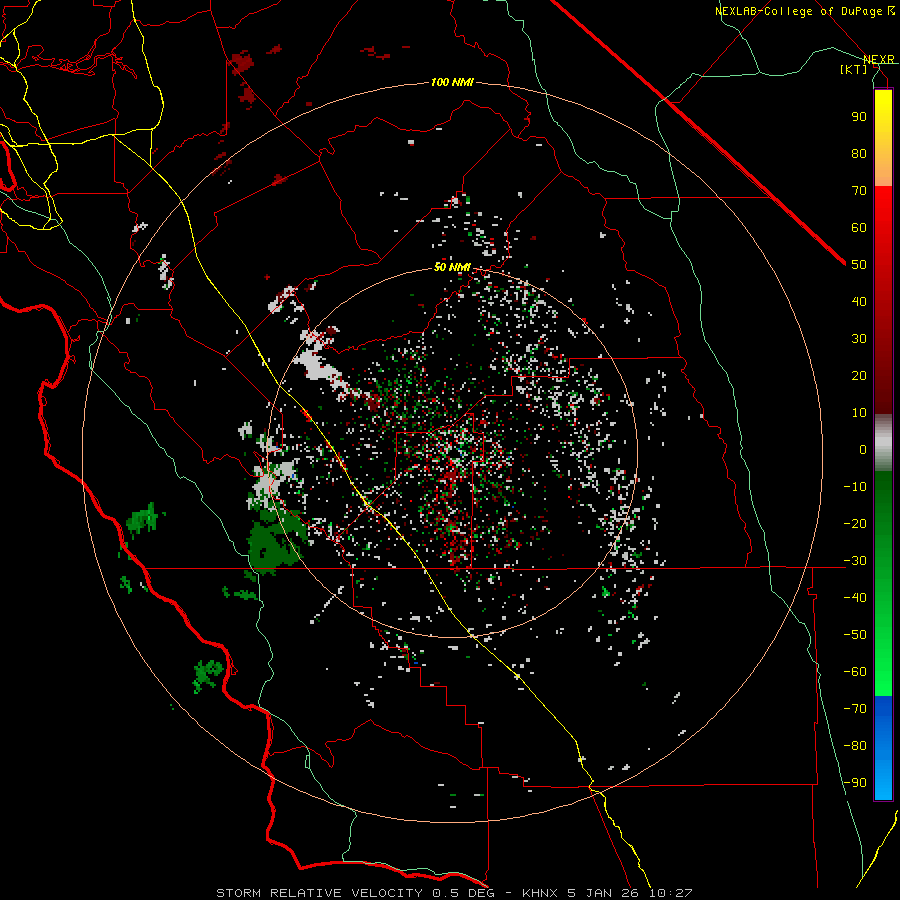
Task: Click the -10 value on the velocity scale
Action: pos(855,487)
